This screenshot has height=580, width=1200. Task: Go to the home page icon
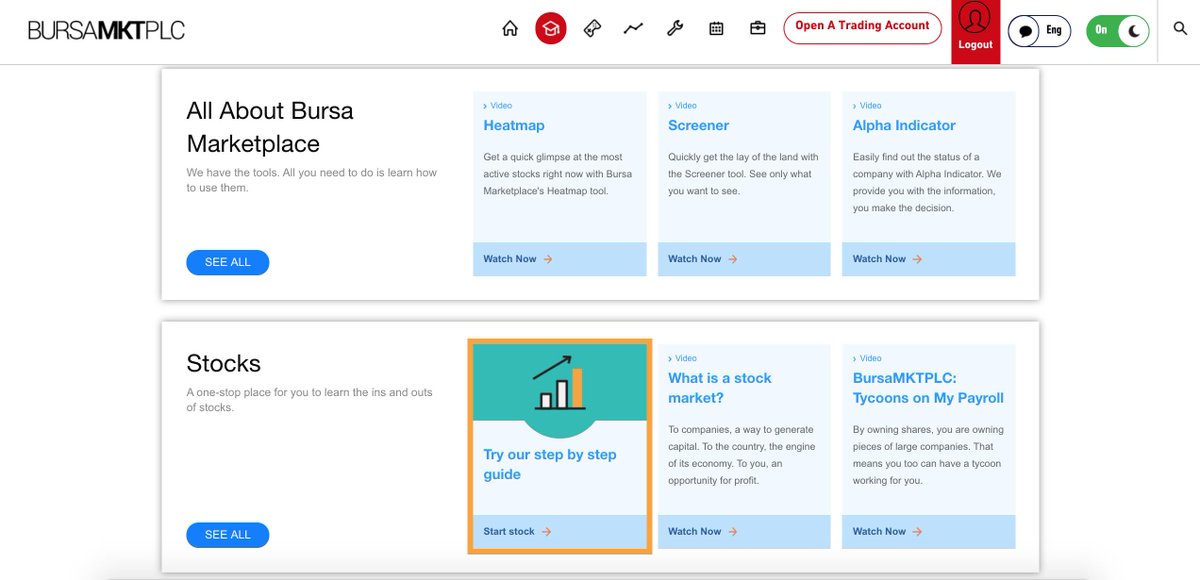510,29
